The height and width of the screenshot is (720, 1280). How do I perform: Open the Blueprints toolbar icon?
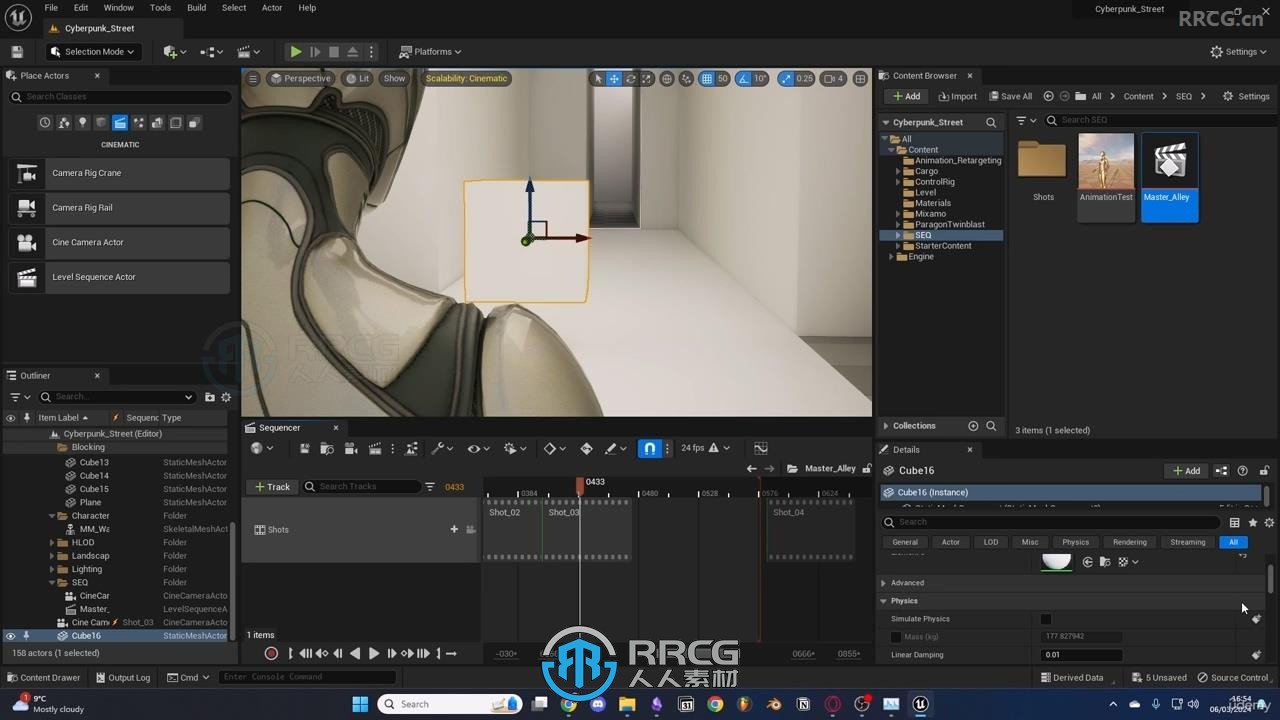click(x=211, y=52)
